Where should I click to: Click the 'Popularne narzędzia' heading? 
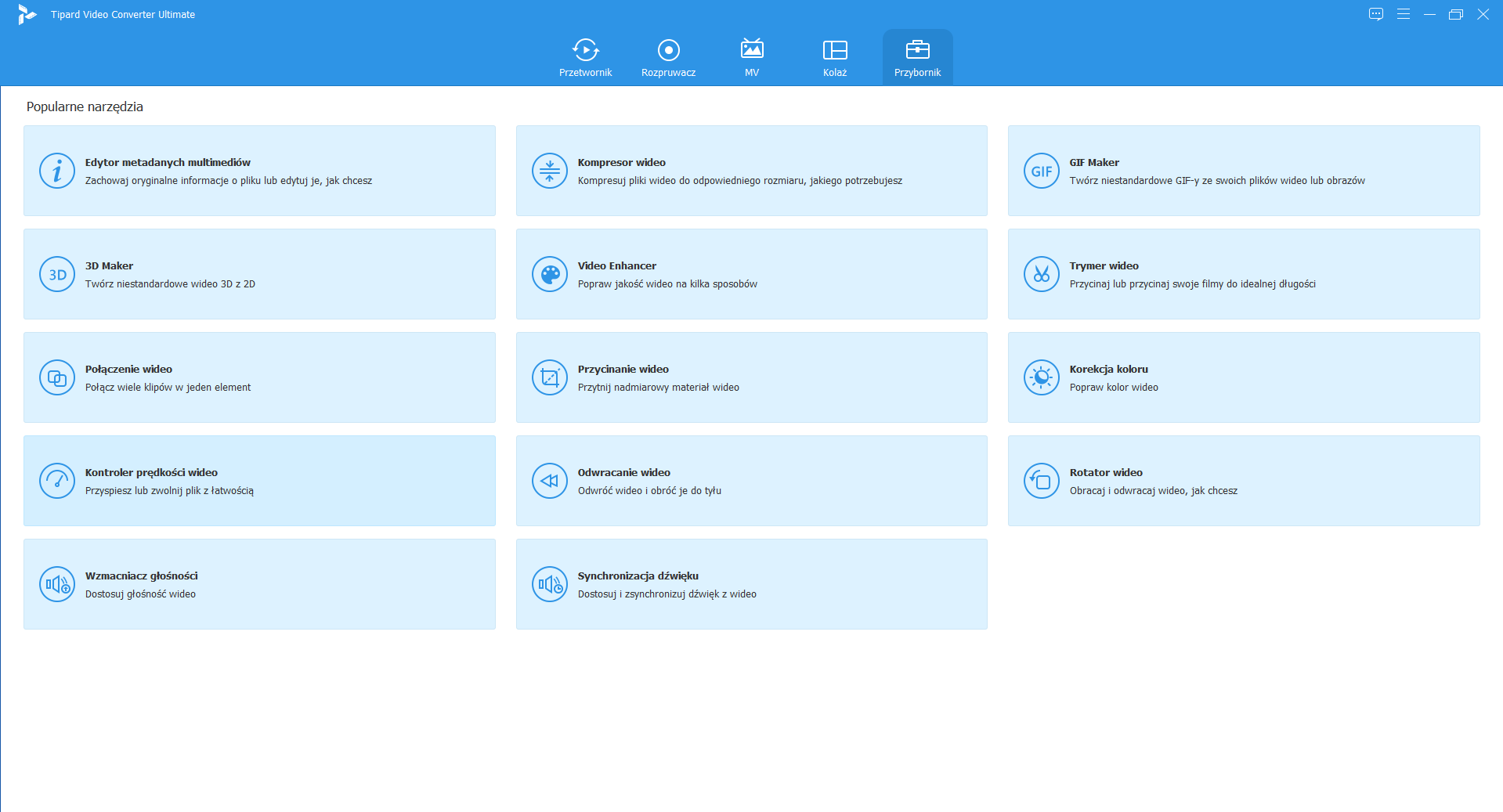click(x=85, y=106)
